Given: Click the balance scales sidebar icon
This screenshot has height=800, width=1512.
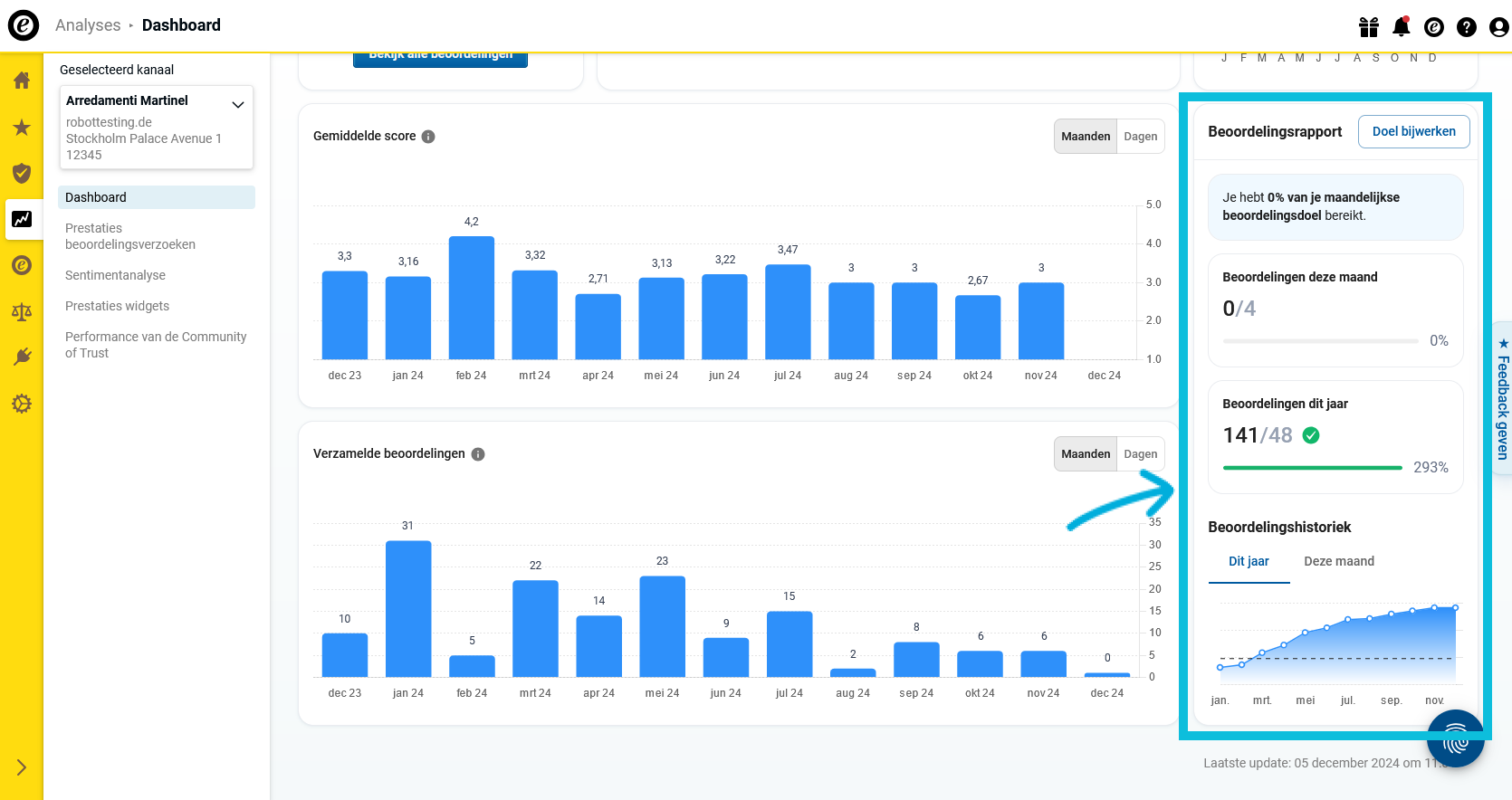Looking at the screenshot, I should [x=22, y=312].
